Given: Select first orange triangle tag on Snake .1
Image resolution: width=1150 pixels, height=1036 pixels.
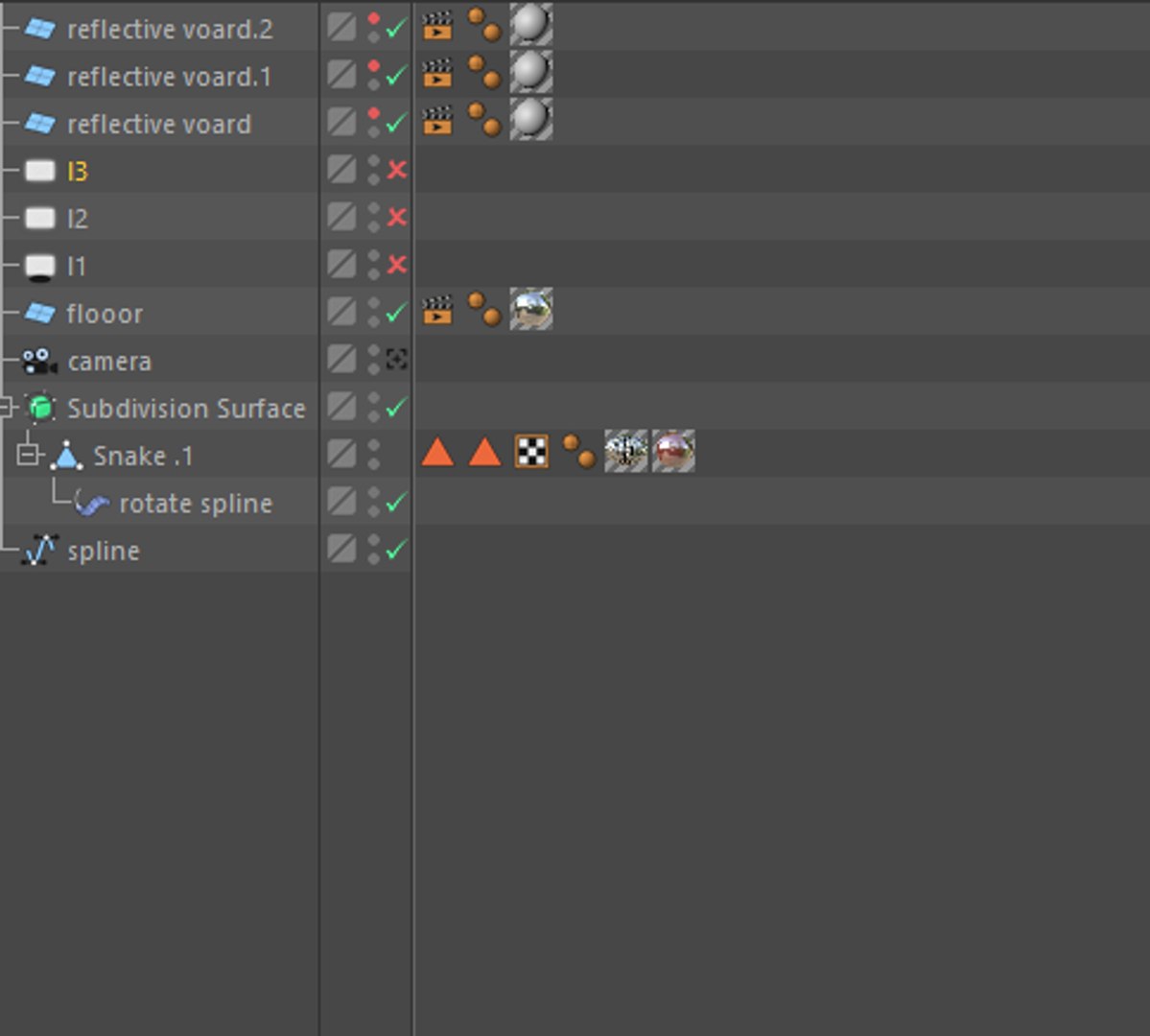Looking at the screenshot, I should coord(438,452).
